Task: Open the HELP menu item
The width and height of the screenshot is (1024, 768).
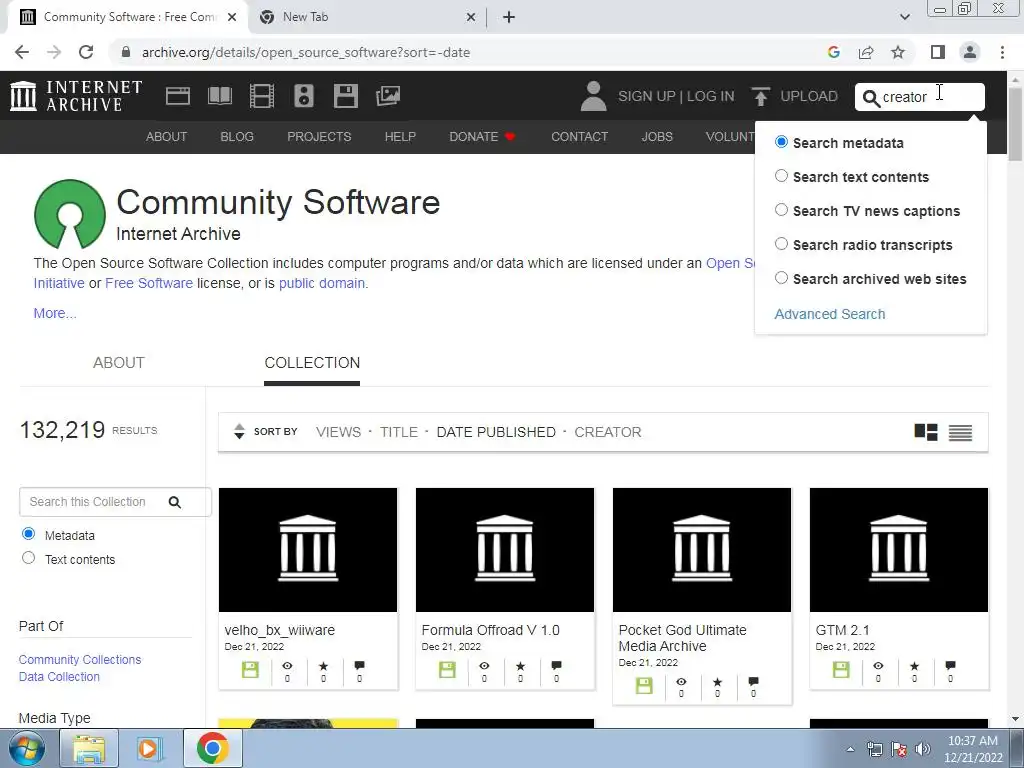Action: pyautogui.click(x=400, y=136)
